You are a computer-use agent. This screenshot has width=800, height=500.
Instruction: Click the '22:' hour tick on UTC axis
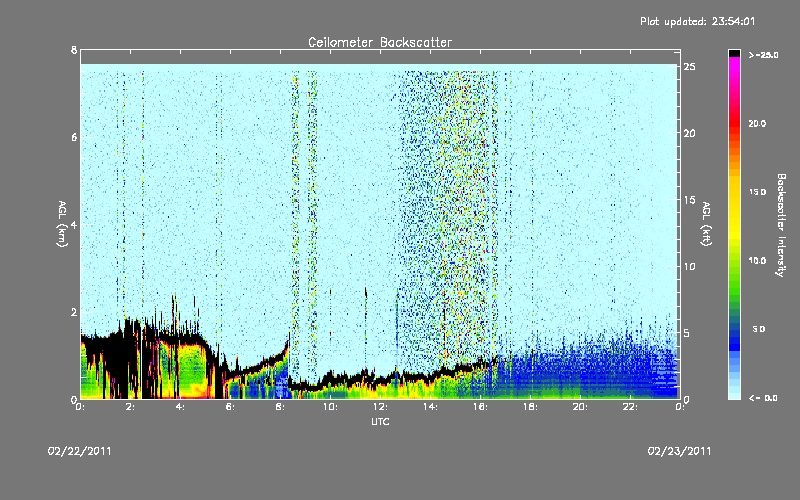pos(630,407)
